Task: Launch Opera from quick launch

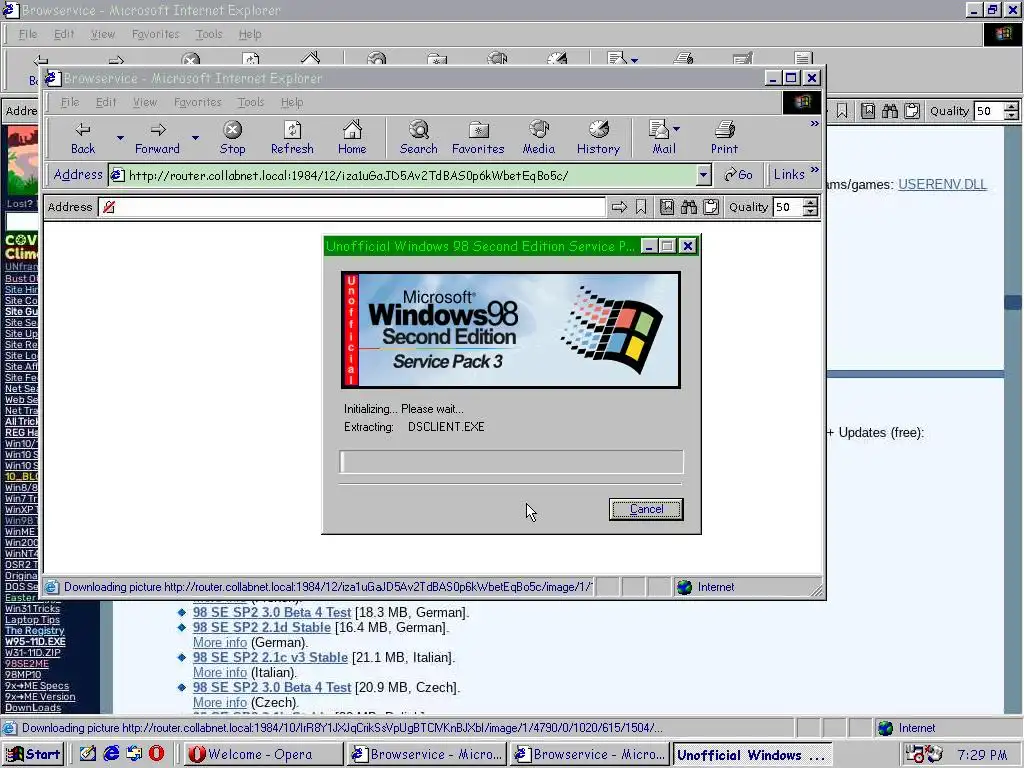Action: (157, 754)
